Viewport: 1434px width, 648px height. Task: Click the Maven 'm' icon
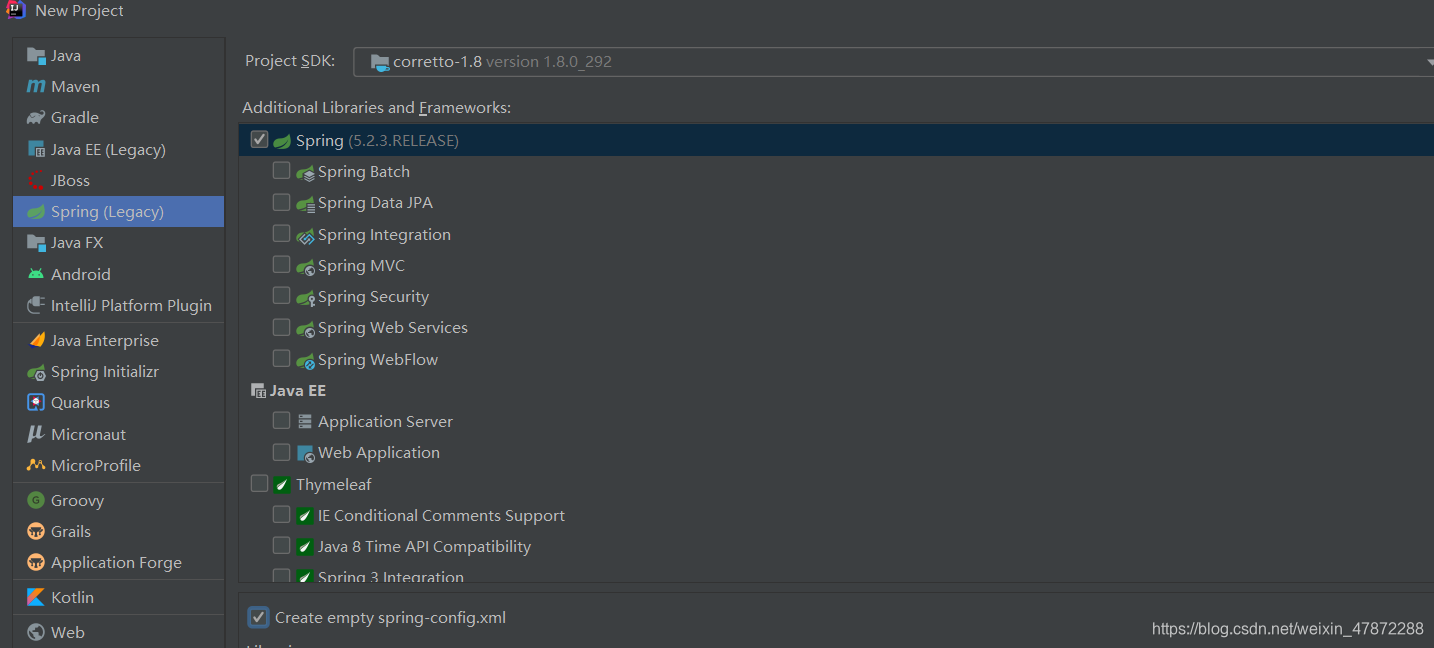point(36,87)
